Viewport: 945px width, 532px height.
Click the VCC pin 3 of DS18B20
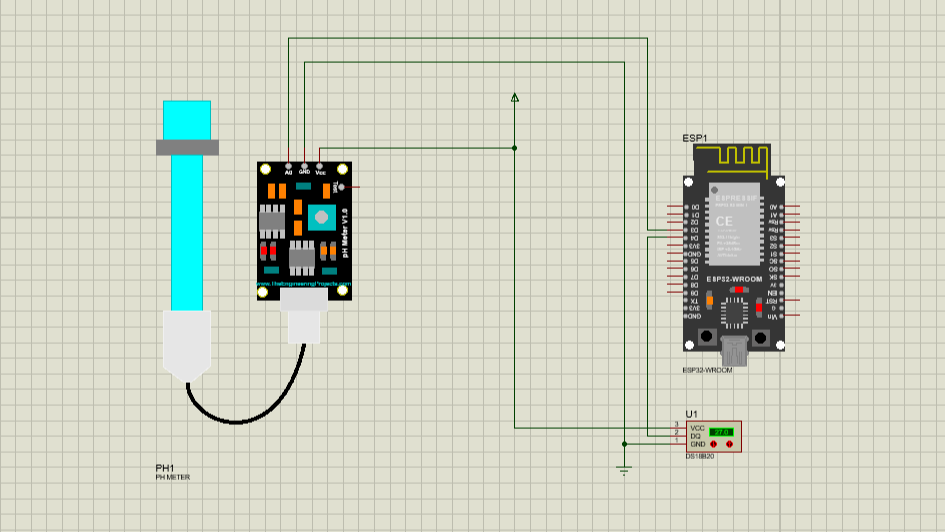(679, 428)
